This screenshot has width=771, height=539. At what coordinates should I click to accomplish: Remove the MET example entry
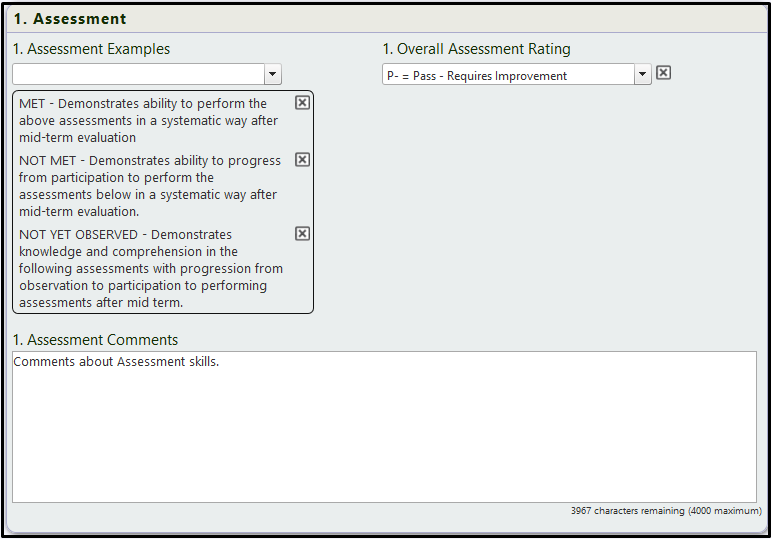[302, 103]
